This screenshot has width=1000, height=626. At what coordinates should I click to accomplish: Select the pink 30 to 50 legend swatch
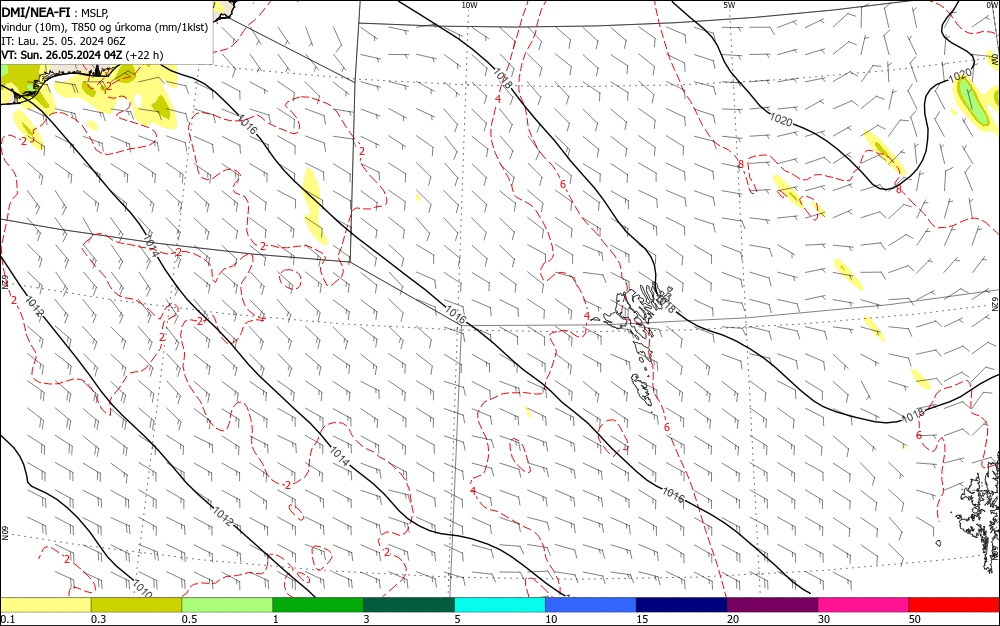coord(864,605)
